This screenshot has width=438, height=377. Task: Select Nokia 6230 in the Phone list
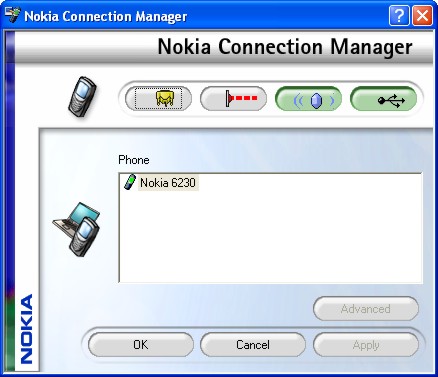point(168,183)
